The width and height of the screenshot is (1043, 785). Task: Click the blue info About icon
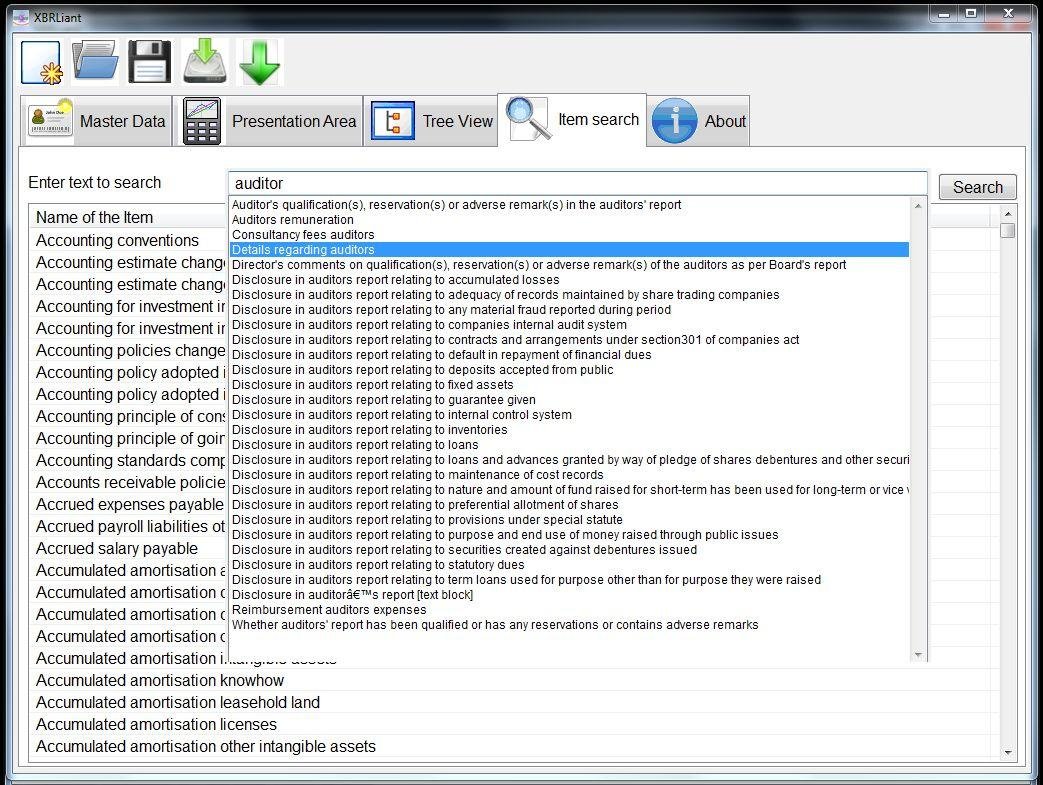[674, 121]
